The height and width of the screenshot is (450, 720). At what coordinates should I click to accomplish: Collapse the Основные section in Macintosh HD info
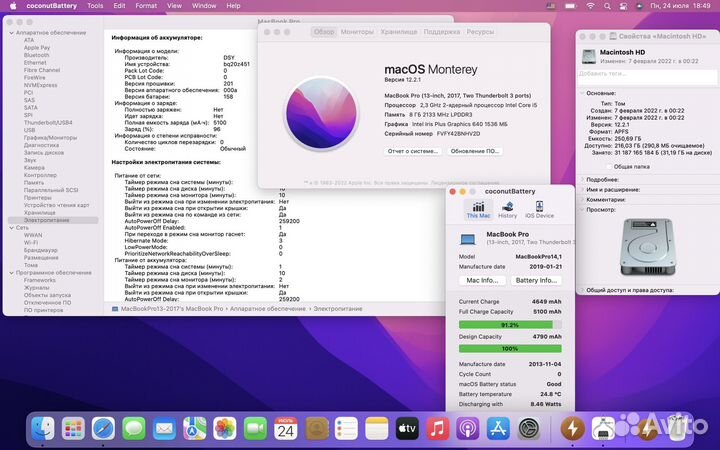(x=582, y=93)
